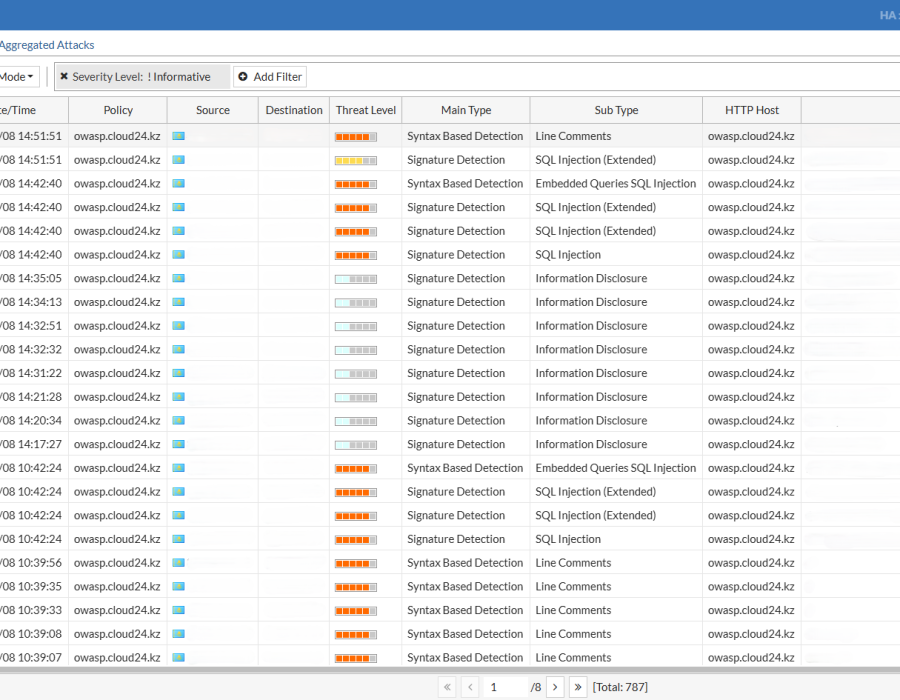Click flag icon in 14:34:13 row
The width and height of the screenshot is (900, 700).
(x=179, y=302)
